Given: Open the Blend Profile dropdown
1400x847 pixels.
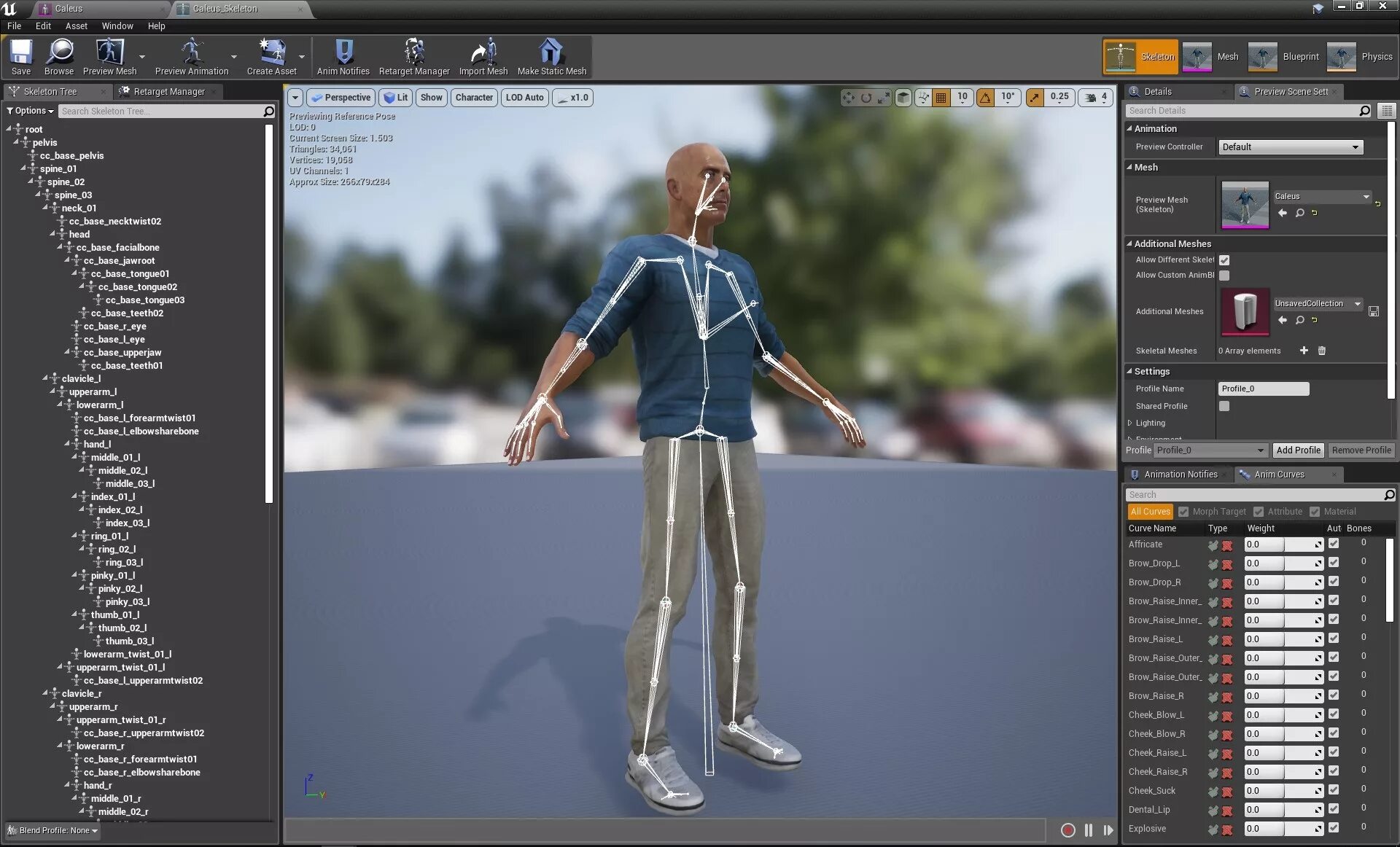Looking at the screenshot, I should point(55,830).
